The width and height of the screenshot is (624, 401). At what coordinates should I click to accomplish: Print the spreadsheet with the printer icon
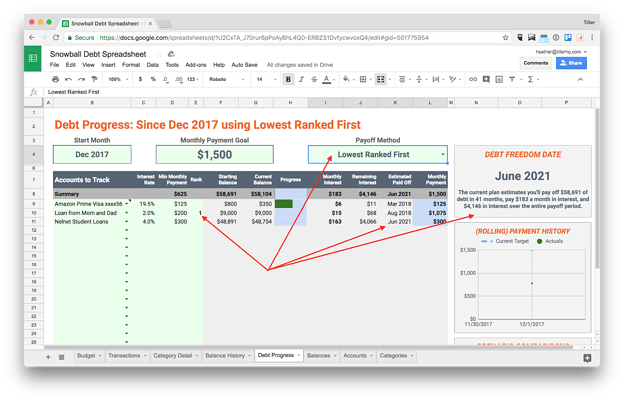(x=56, y=79)
